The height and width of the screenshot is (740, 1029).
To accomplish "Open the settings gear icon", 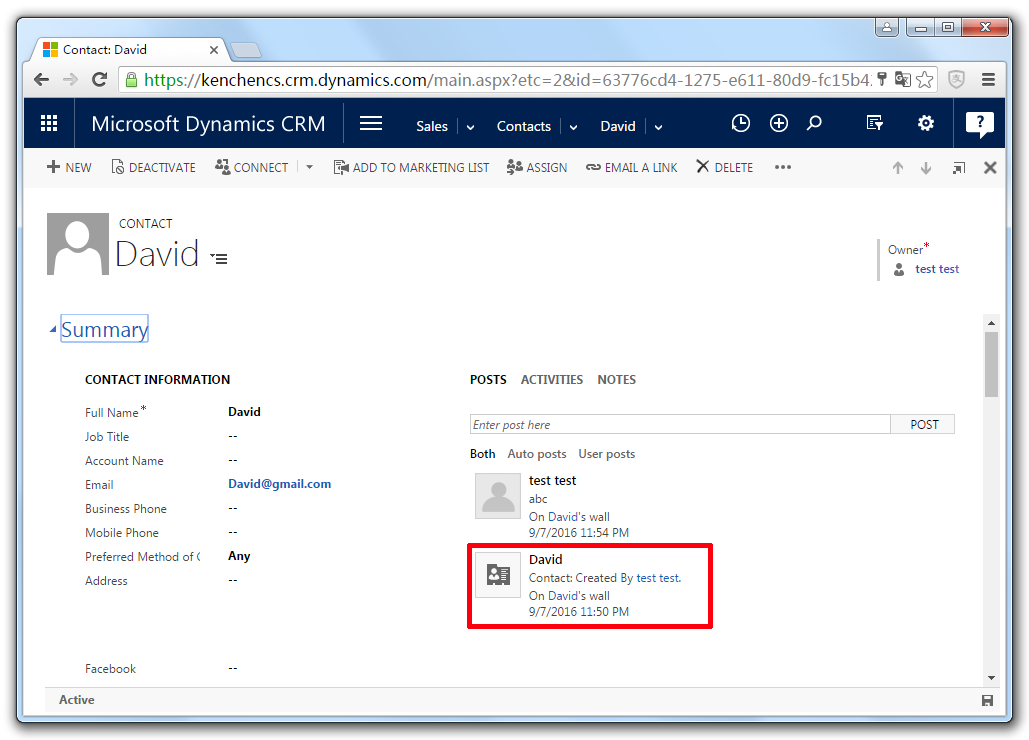I will coord(925,123).
